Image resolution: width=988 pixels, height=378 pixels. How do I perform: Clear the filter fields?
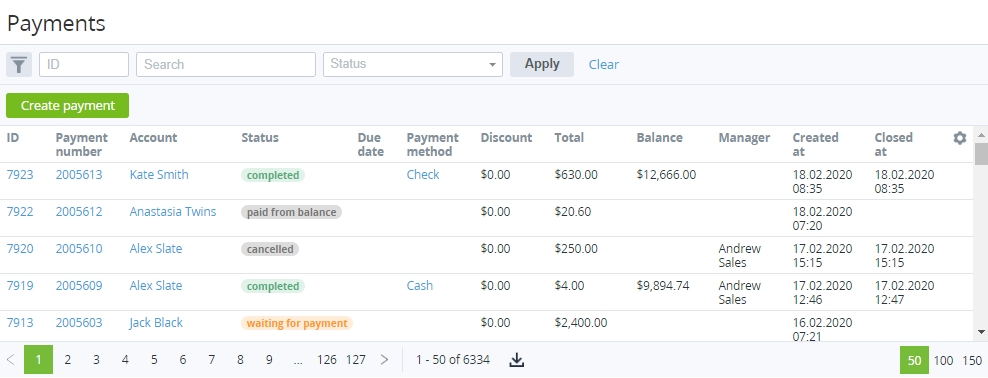(x=604, y=64)
